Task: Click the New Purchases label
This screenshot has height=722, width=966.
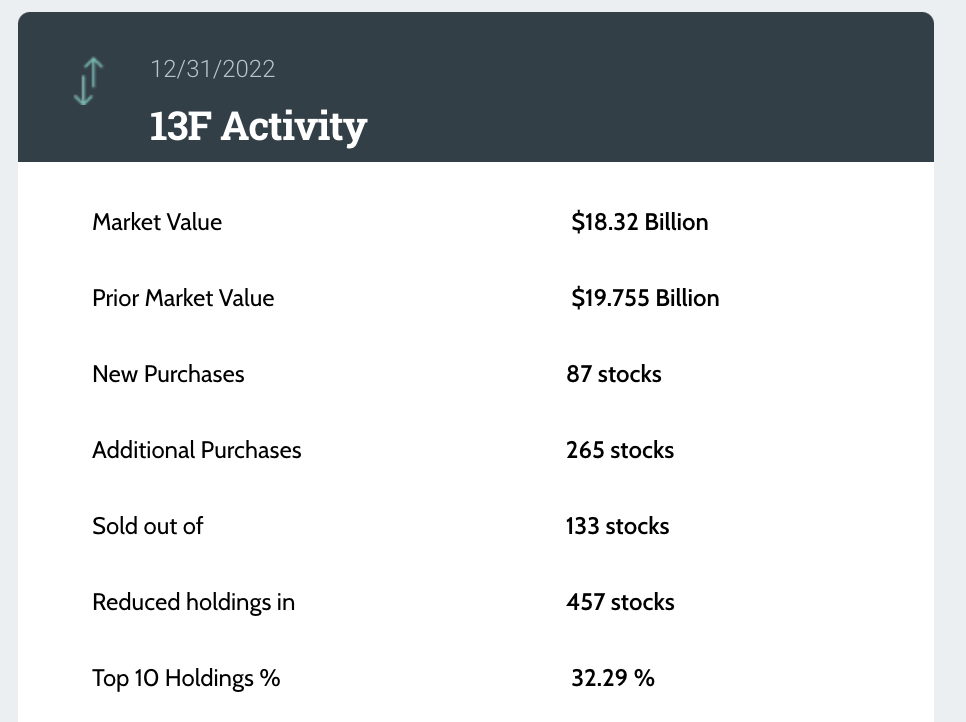Action: pyautogui.click(x=168, y=374)
